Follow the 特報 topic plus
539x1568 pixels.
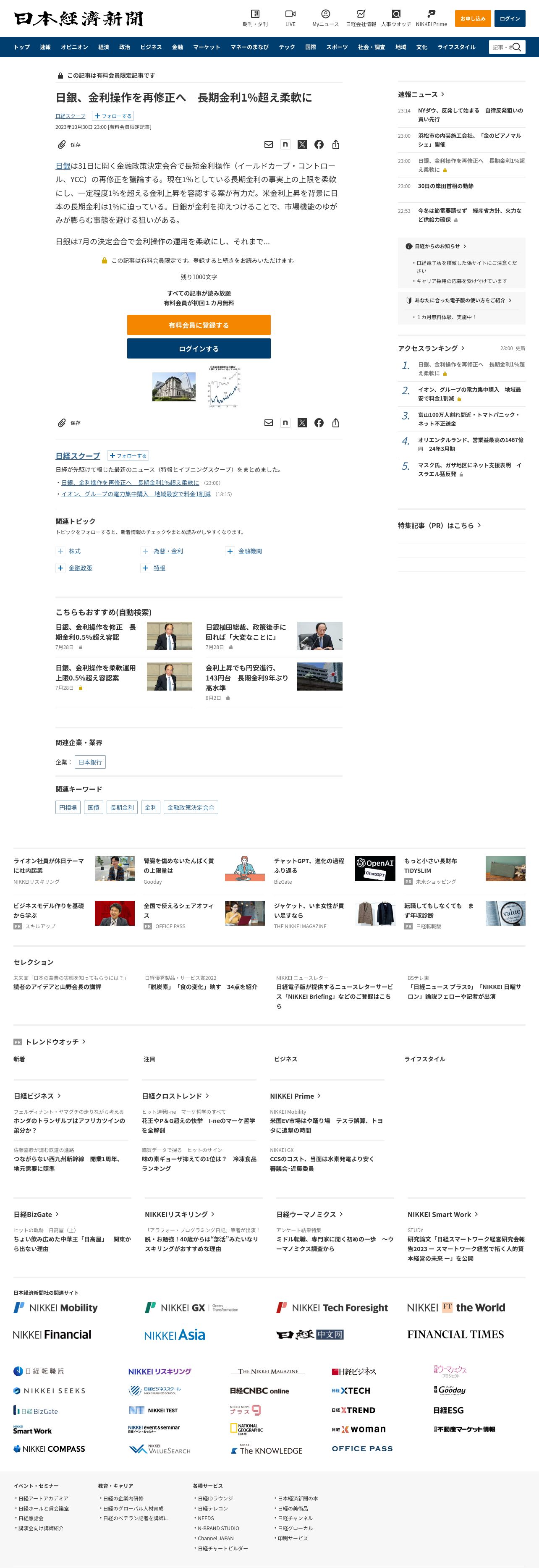(x=145, y=568)
